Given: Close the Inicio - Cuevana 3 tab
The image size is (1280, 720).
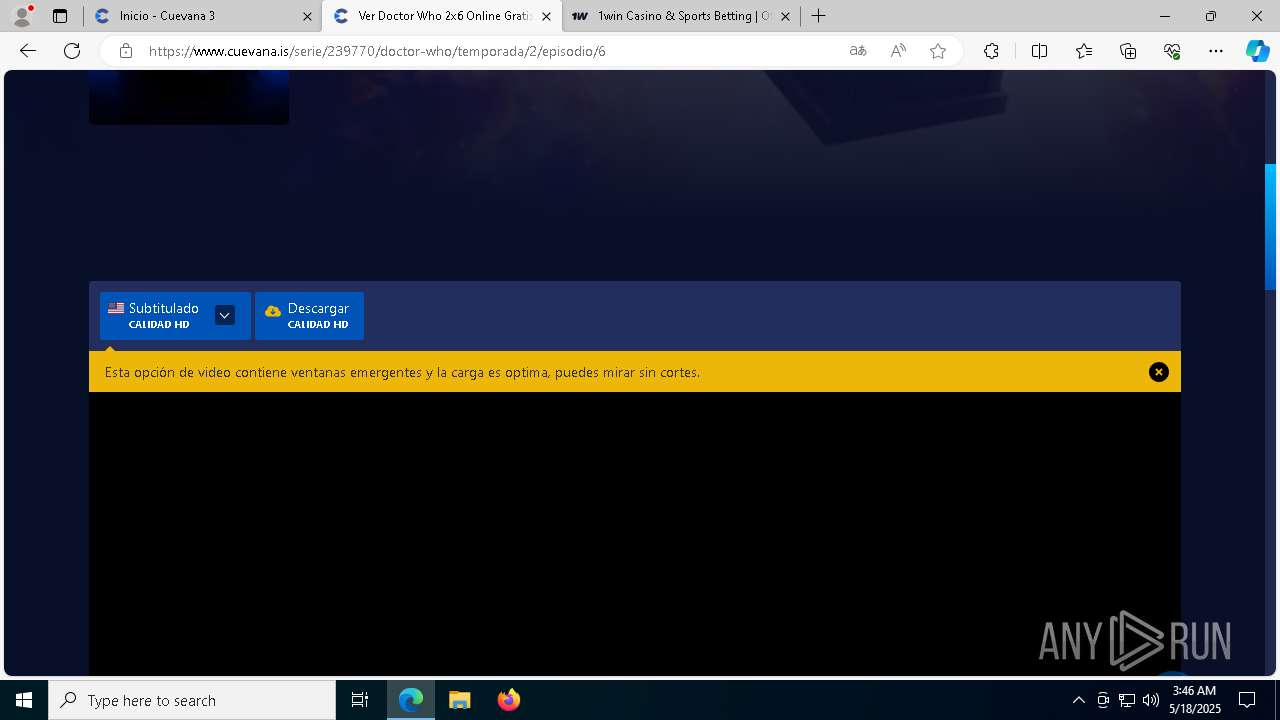Looking at the screenshot, I should coord(306,16).
